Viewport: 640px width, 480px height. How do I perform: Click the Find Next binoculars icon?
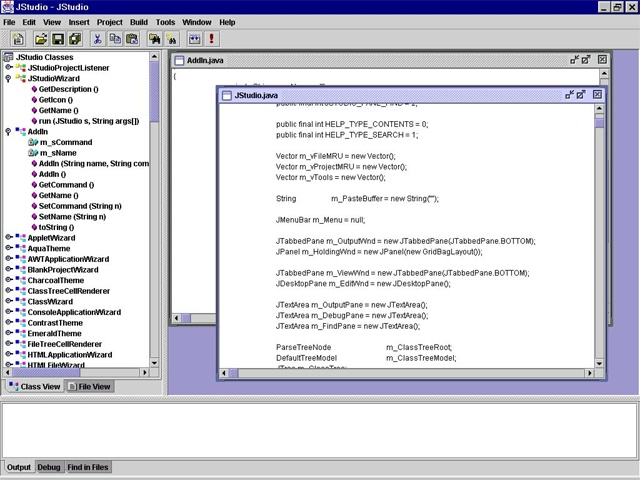pos(172,39)
